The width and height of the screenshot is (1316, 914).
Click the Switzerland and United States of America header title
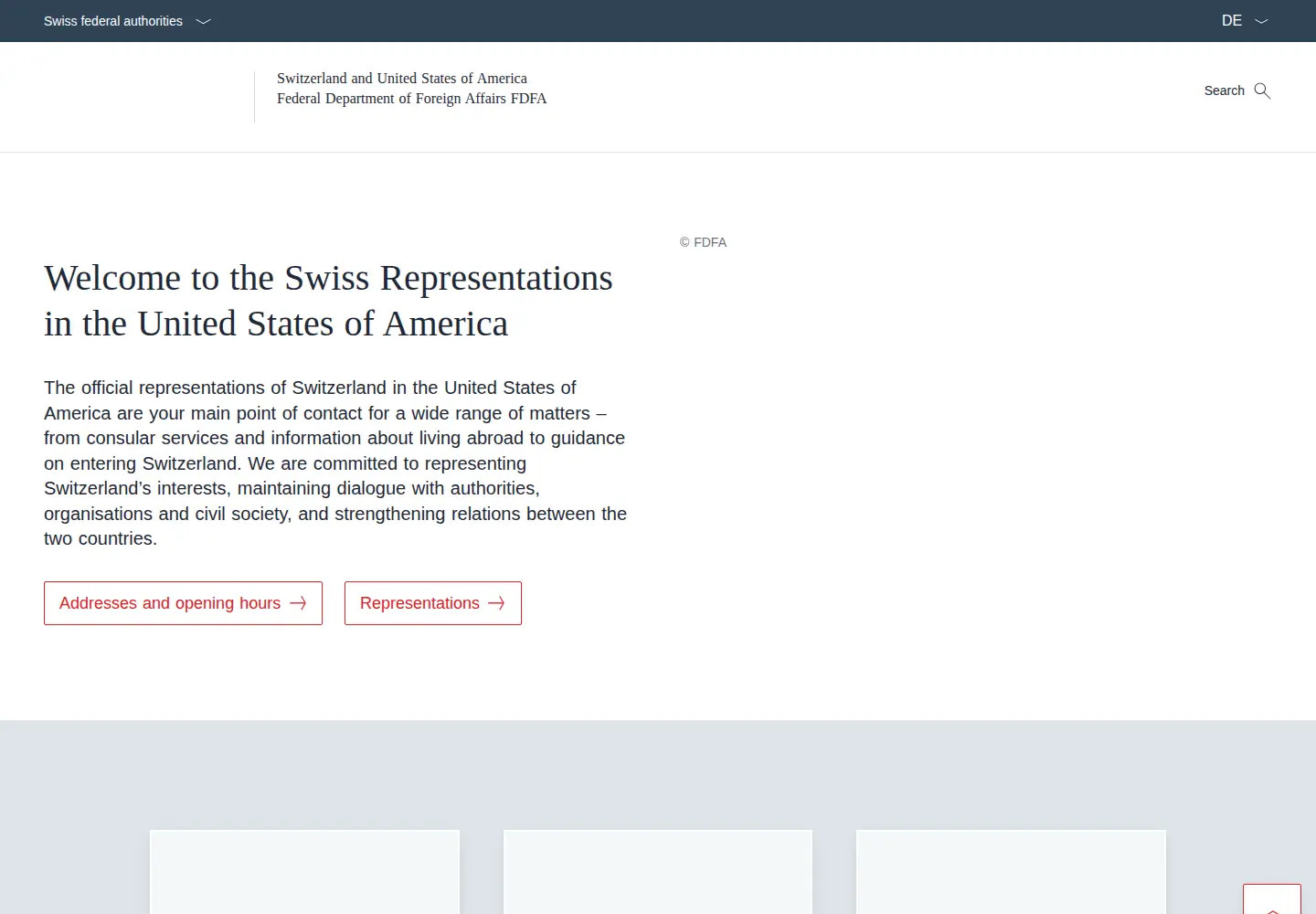(x=402, y=79)
